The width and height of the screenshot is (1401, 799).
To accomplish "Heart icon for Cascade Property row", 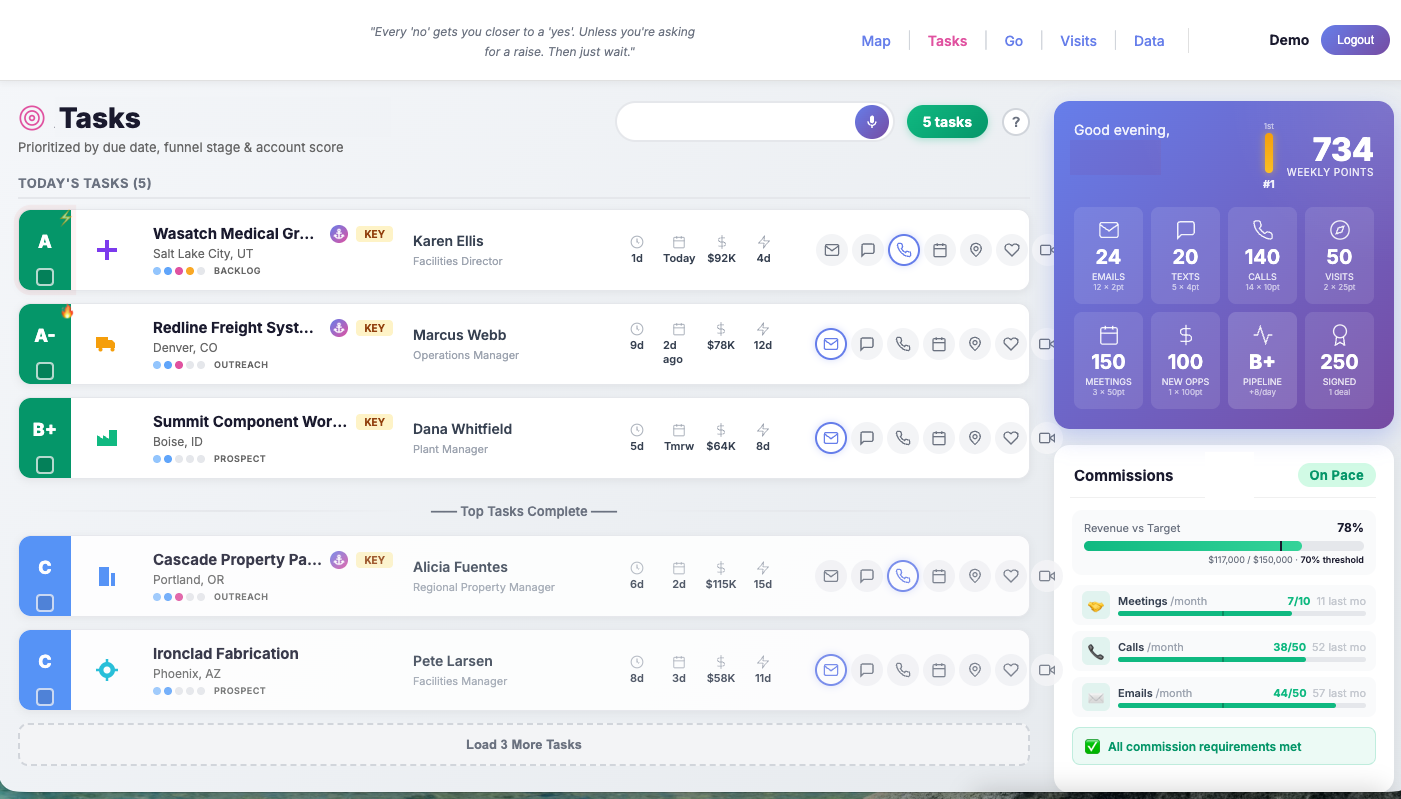I will tap(1011, 576).
